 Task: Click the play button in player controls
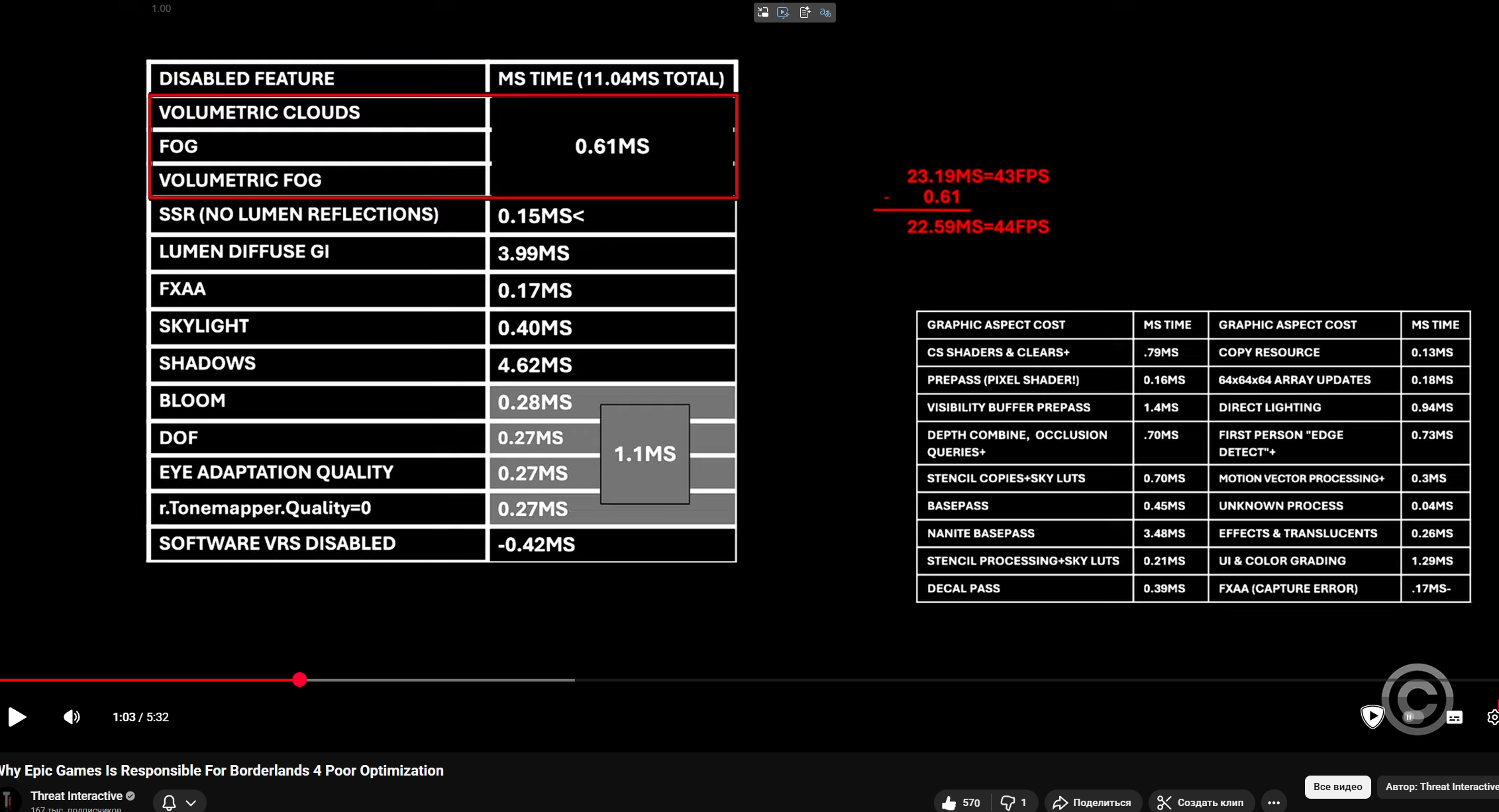pos(17,717)
